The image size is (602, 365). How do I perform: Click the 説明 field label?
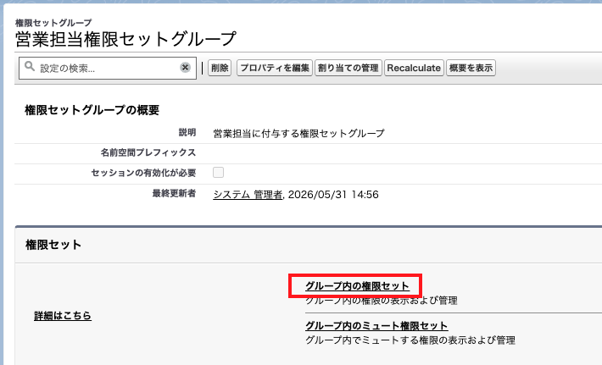187,132
